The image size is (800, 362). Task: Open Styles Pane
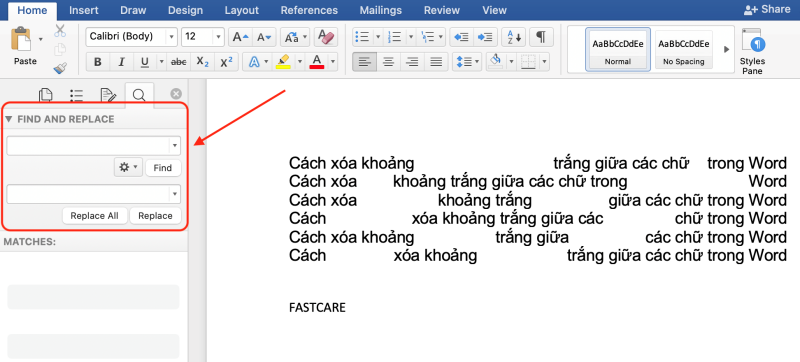pos(752,51)
